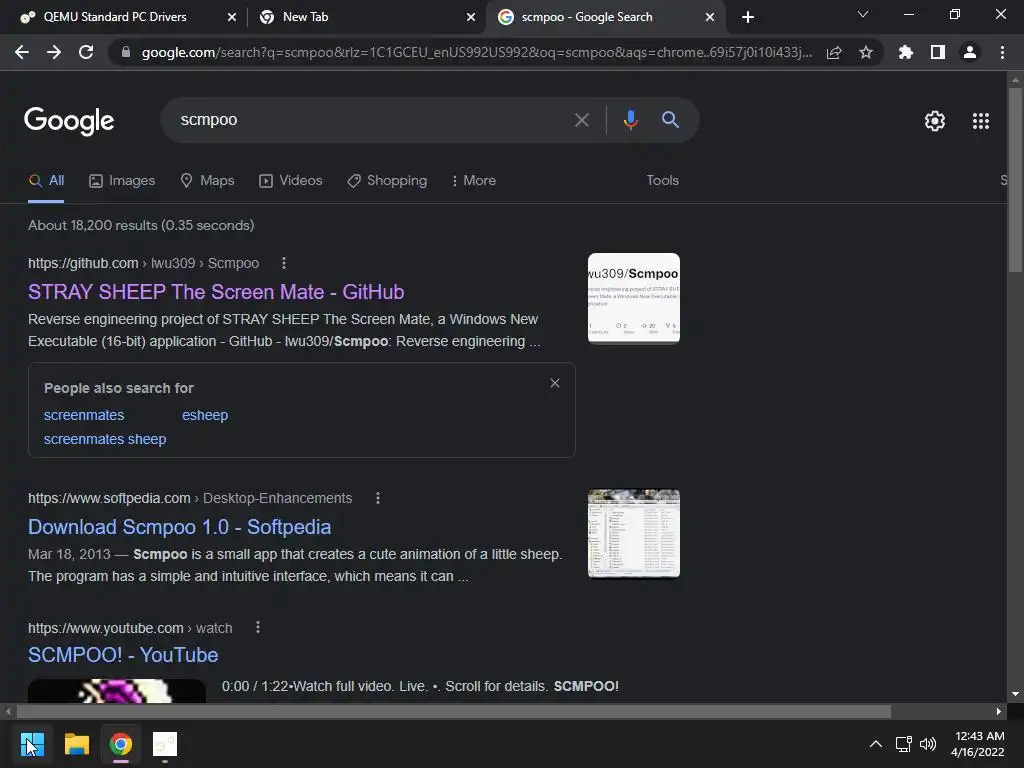This screenshot has width=1024, height=768.
Task: Reload the current page
Action: (86, 52)
